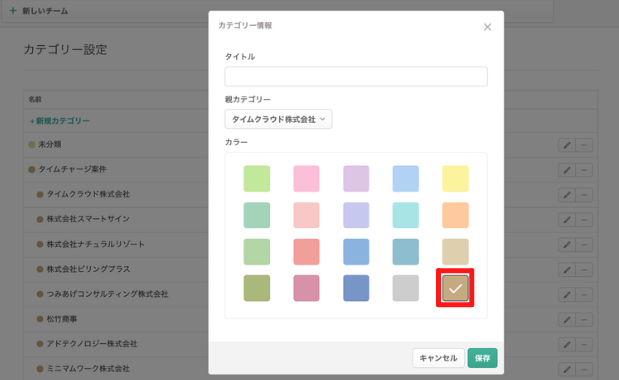Select the mint green swatch in the second row

[x=257, y=215]
